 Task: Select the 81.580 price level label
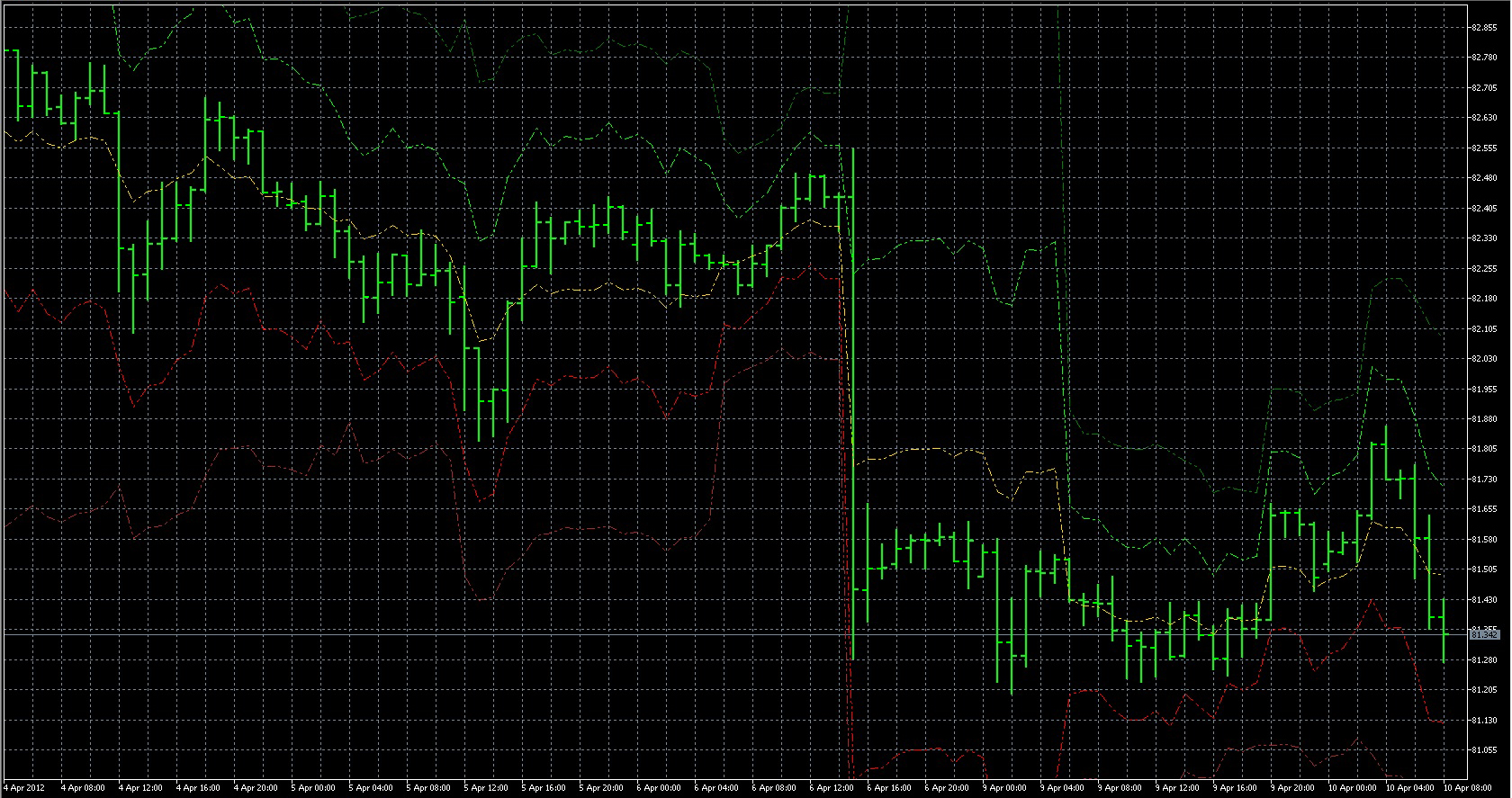[x=1484, y=540]
